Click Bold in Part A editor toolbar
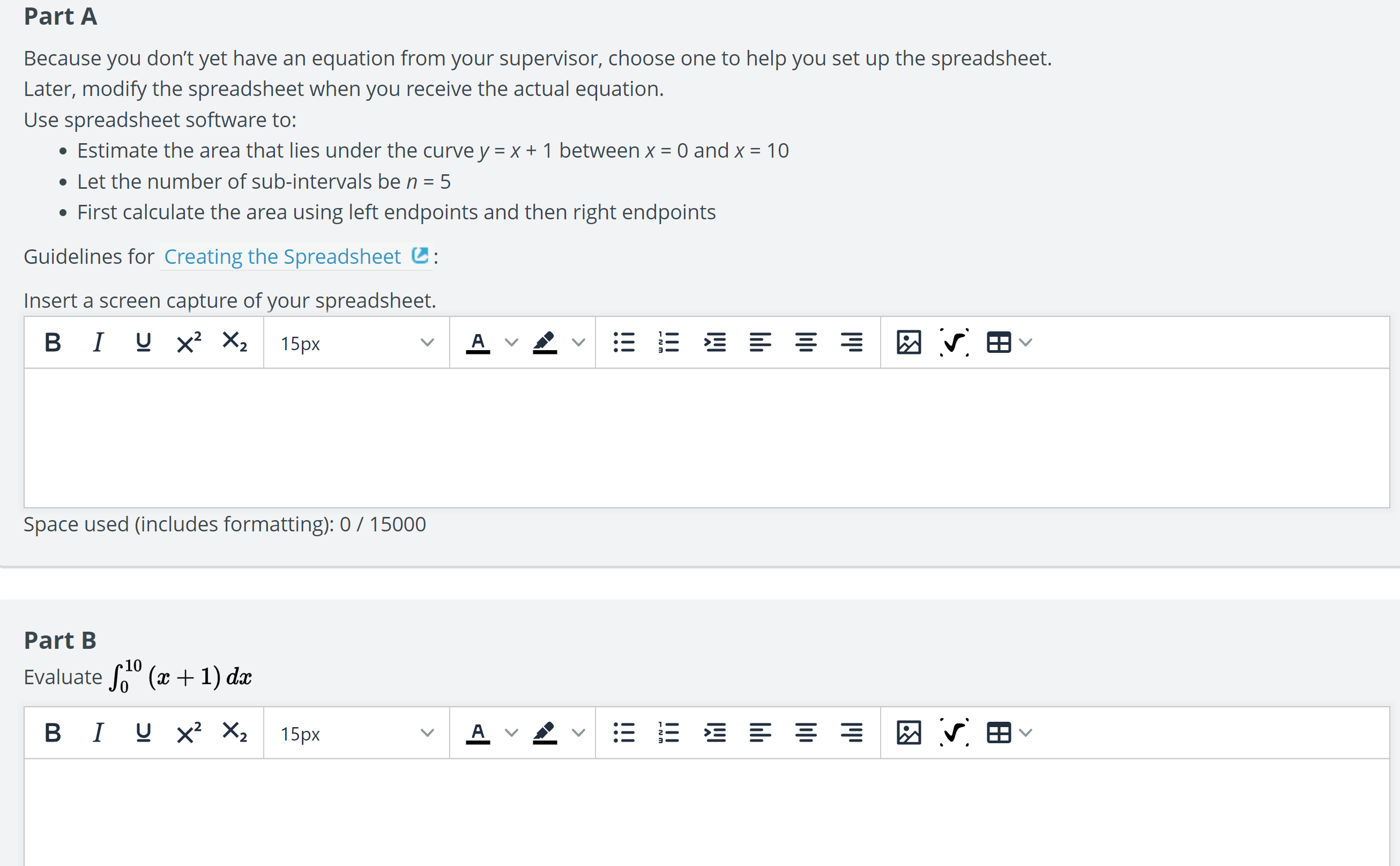The image size is (1400, 866). (x=53, y=343)
